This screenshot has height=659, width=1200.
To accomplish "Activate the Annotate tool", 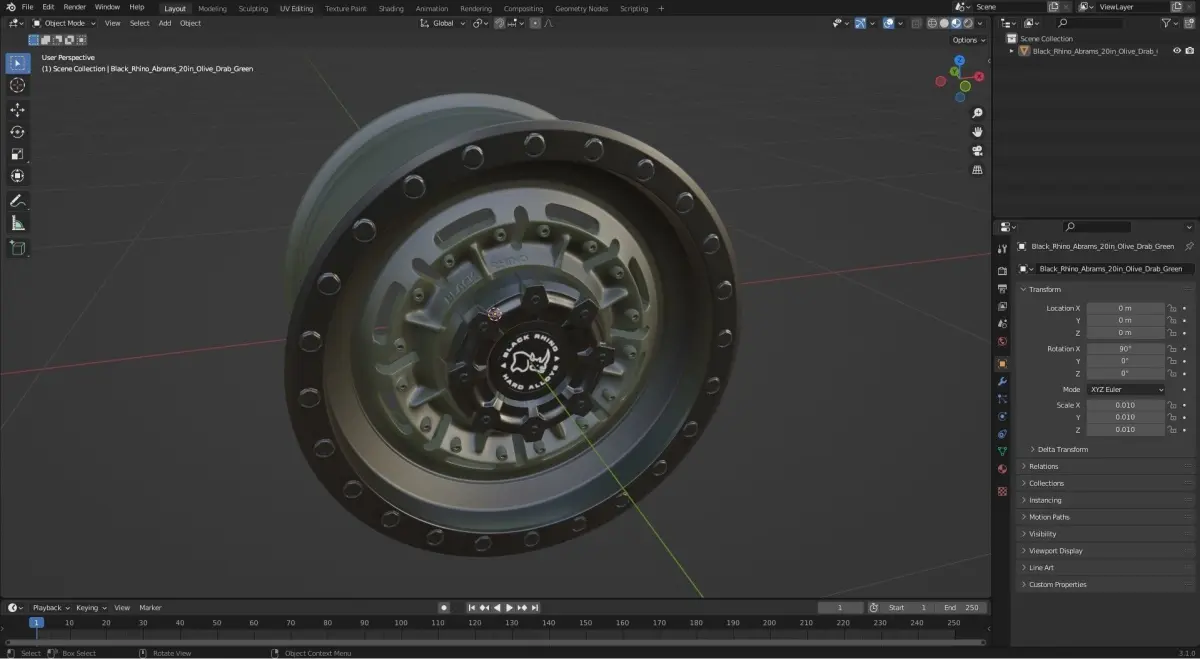I will point(17,201).
